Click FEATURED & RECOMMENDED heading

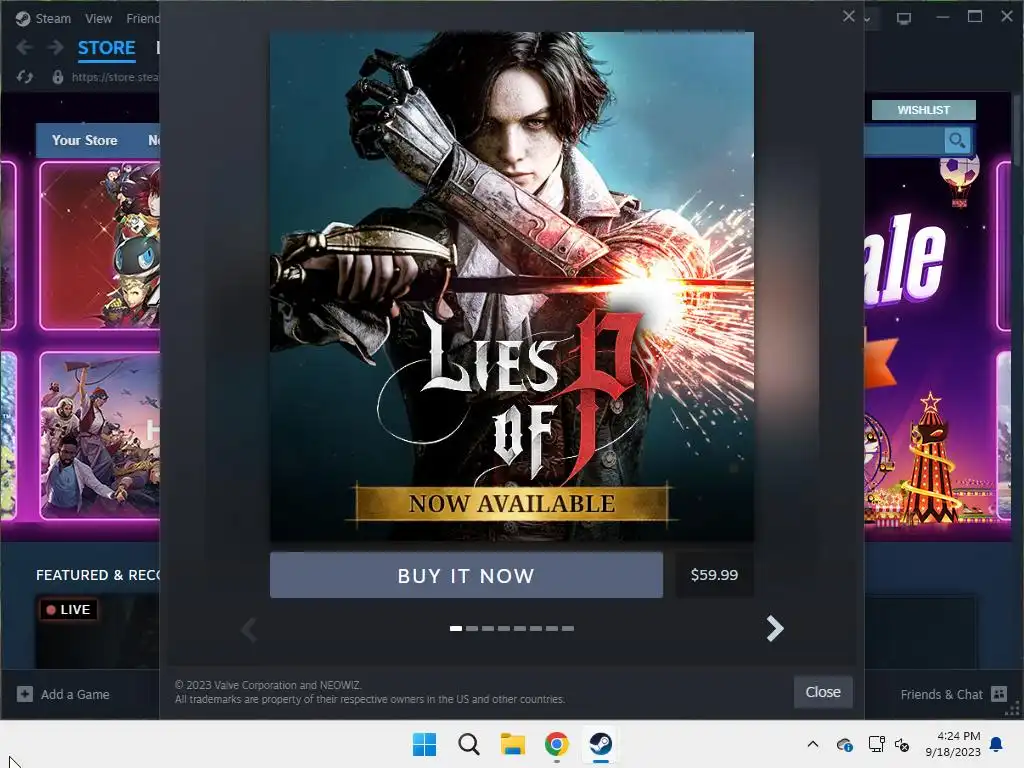point(98,575)
